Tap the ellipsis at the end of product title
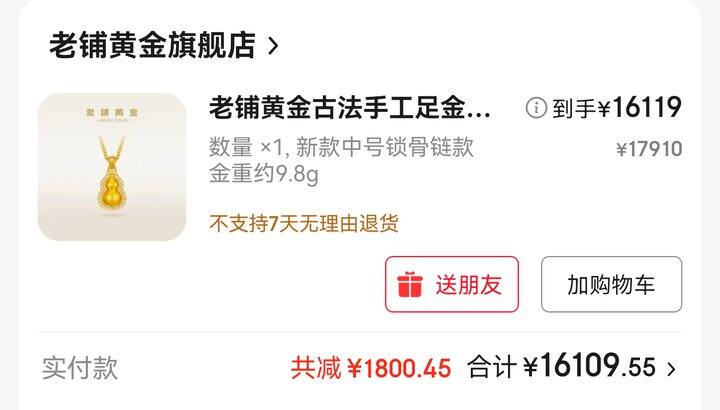This screenshot has width=720, height=410. click(x=480, y=113)
